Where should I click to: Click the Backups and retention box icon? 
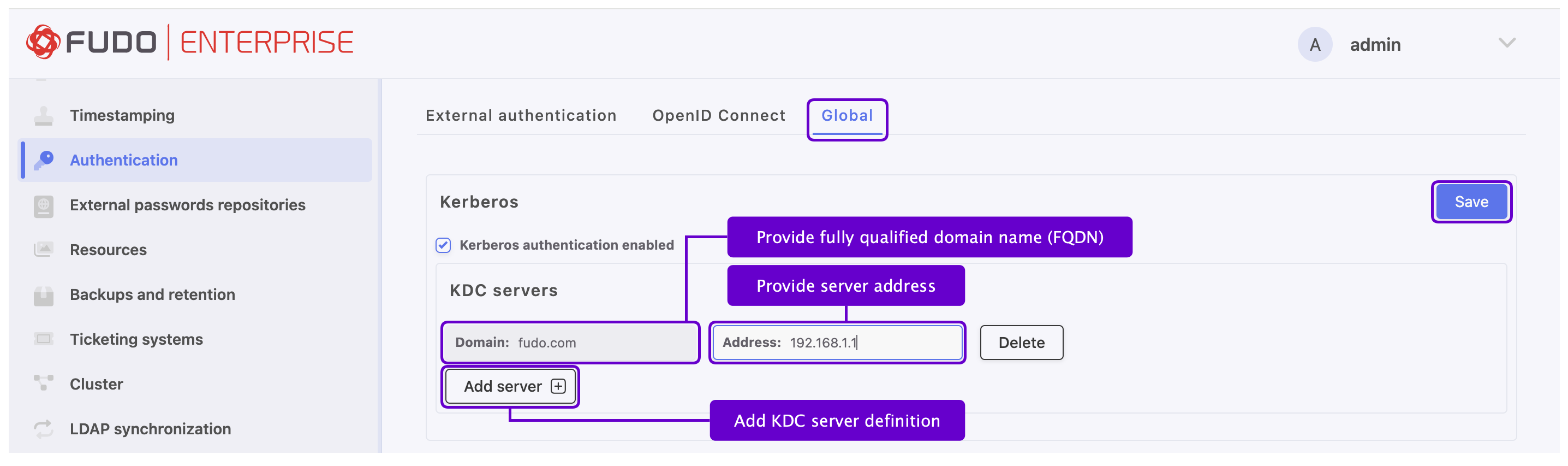(x=43, y=295)
